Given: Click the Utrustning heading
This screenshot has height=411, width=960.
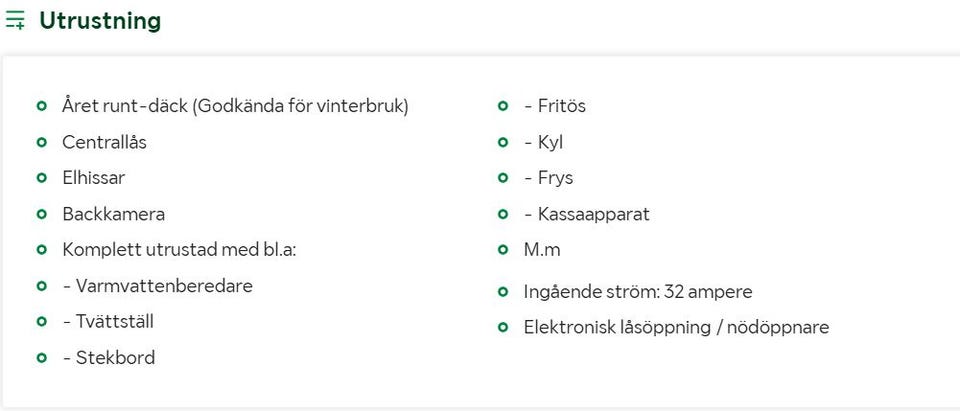Looking at the screenshot, I should (100, 20).
